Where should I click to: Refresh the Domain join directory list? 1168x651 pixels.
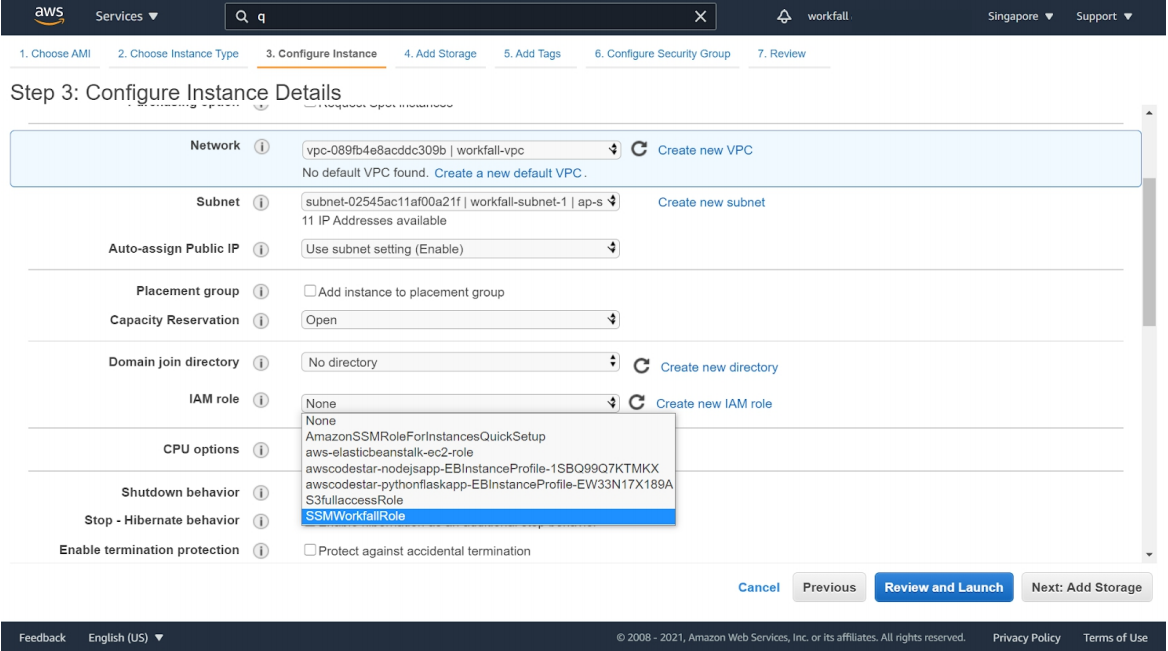click(x=640, y=366)
